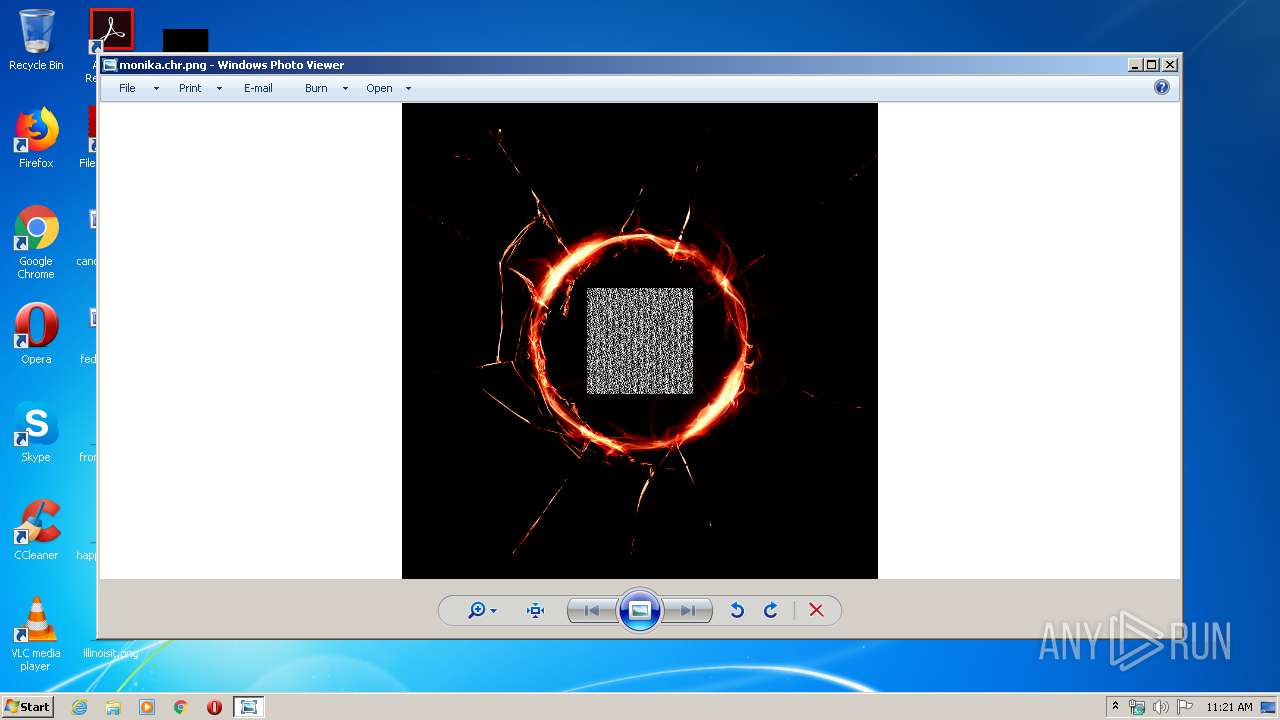Delete the picture with red X
1280x720 pixels.
click(816, 610)
